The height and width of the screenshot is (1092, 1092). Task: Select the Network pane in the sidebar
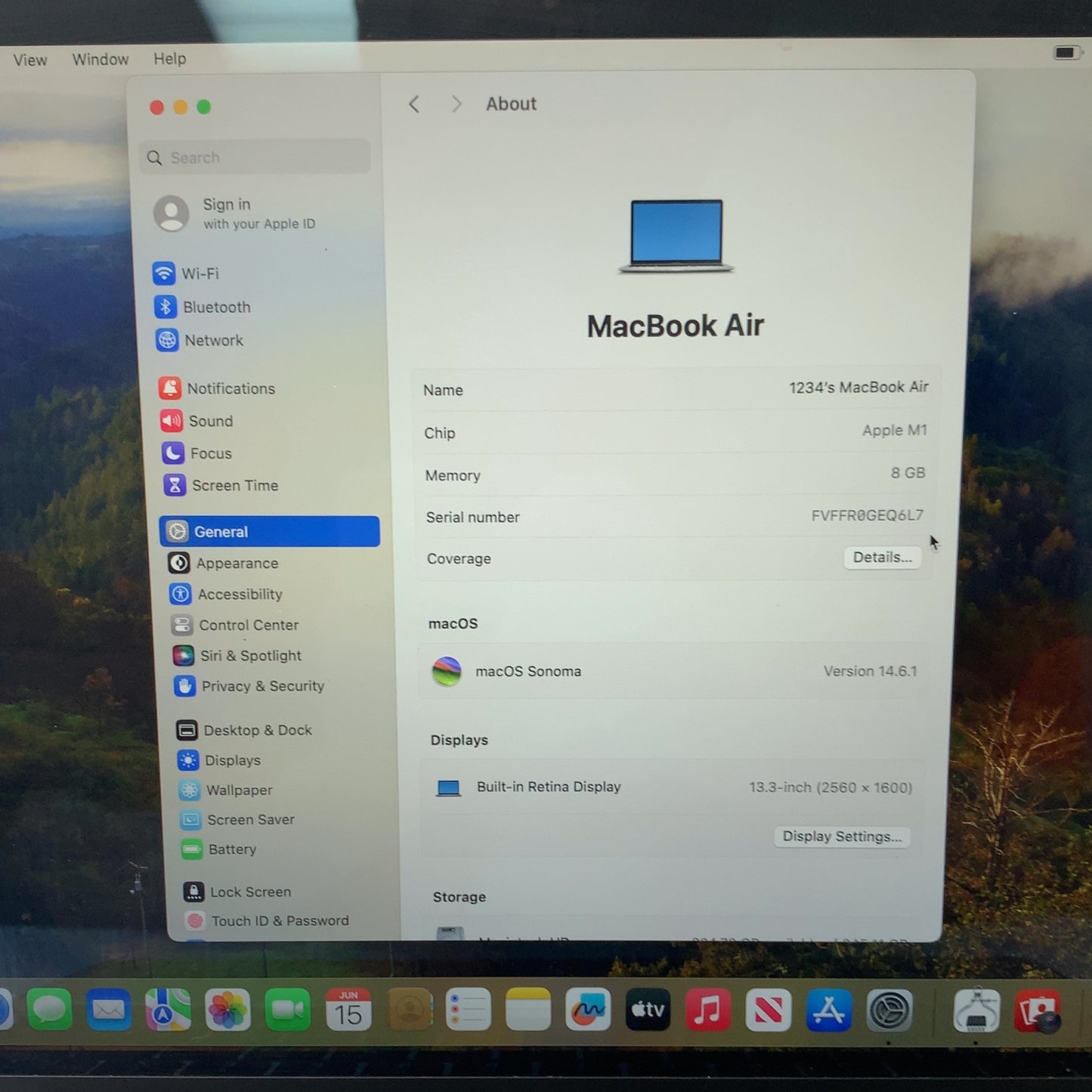[200, 340]
